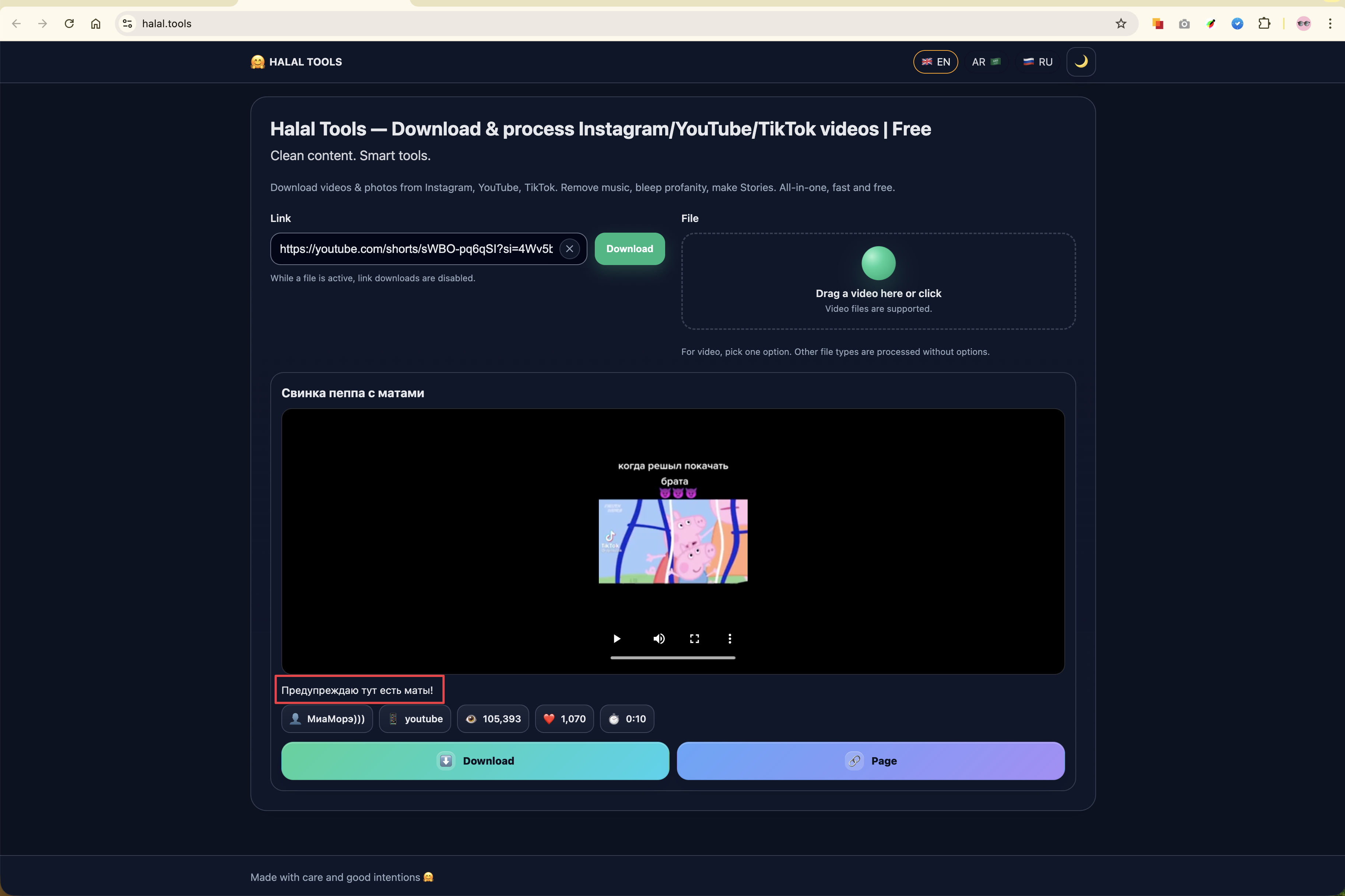Image resolution: width=1345 pixels, height=896 pixels.
Task: Switch language to AR
Action: coord(986,62)
